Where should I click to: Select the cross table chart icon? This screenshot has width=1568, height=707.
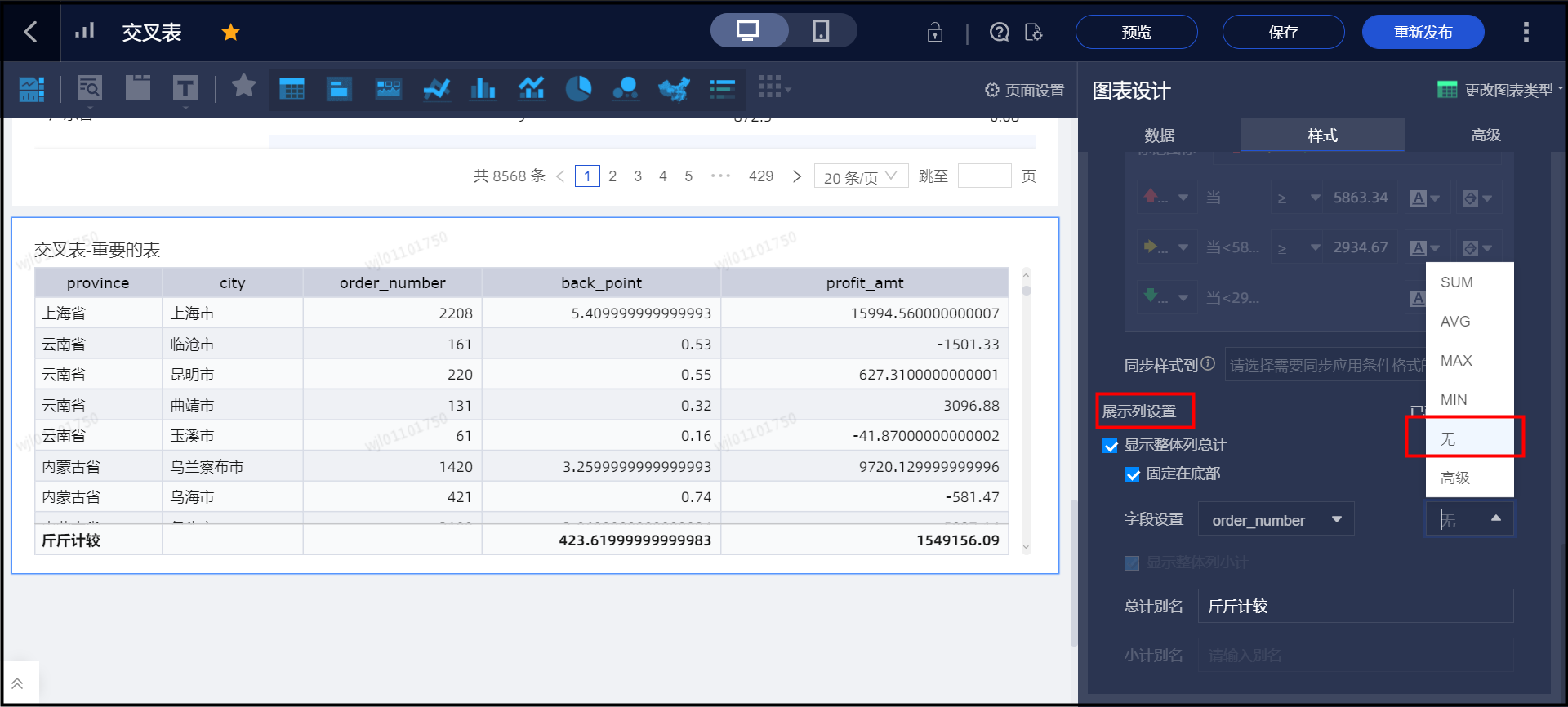click(x=292, y=88)
